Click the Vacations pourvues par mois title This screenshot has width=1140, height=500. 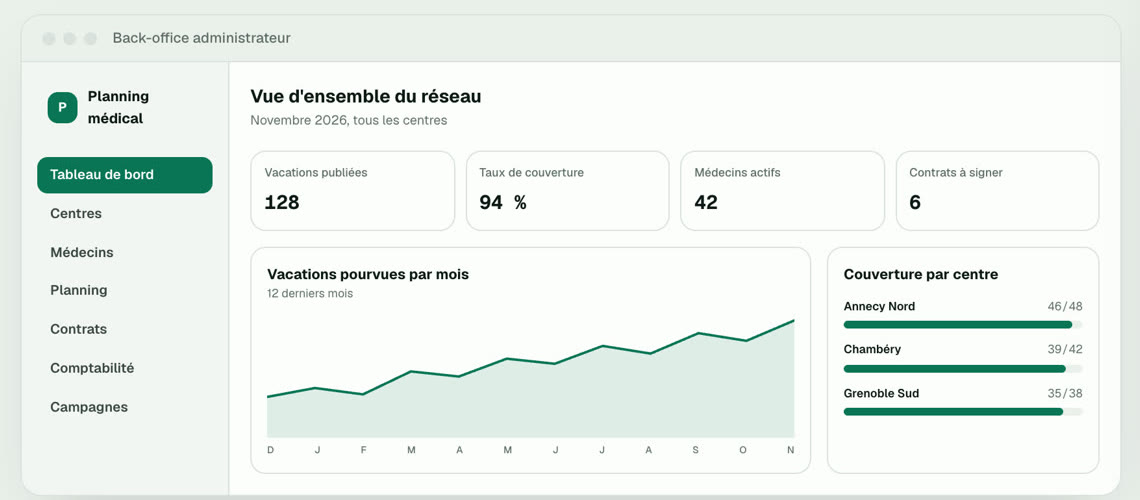click(x=368, y=274)
